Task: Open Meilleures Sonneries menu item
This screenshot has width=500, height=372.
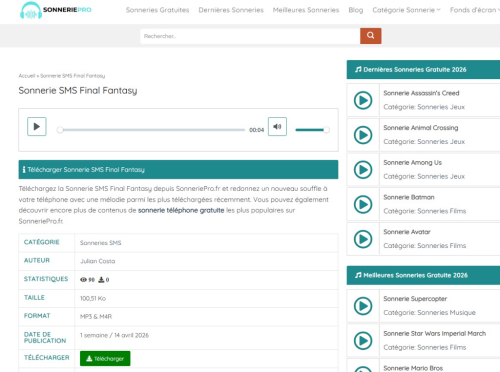Action: 306,10
